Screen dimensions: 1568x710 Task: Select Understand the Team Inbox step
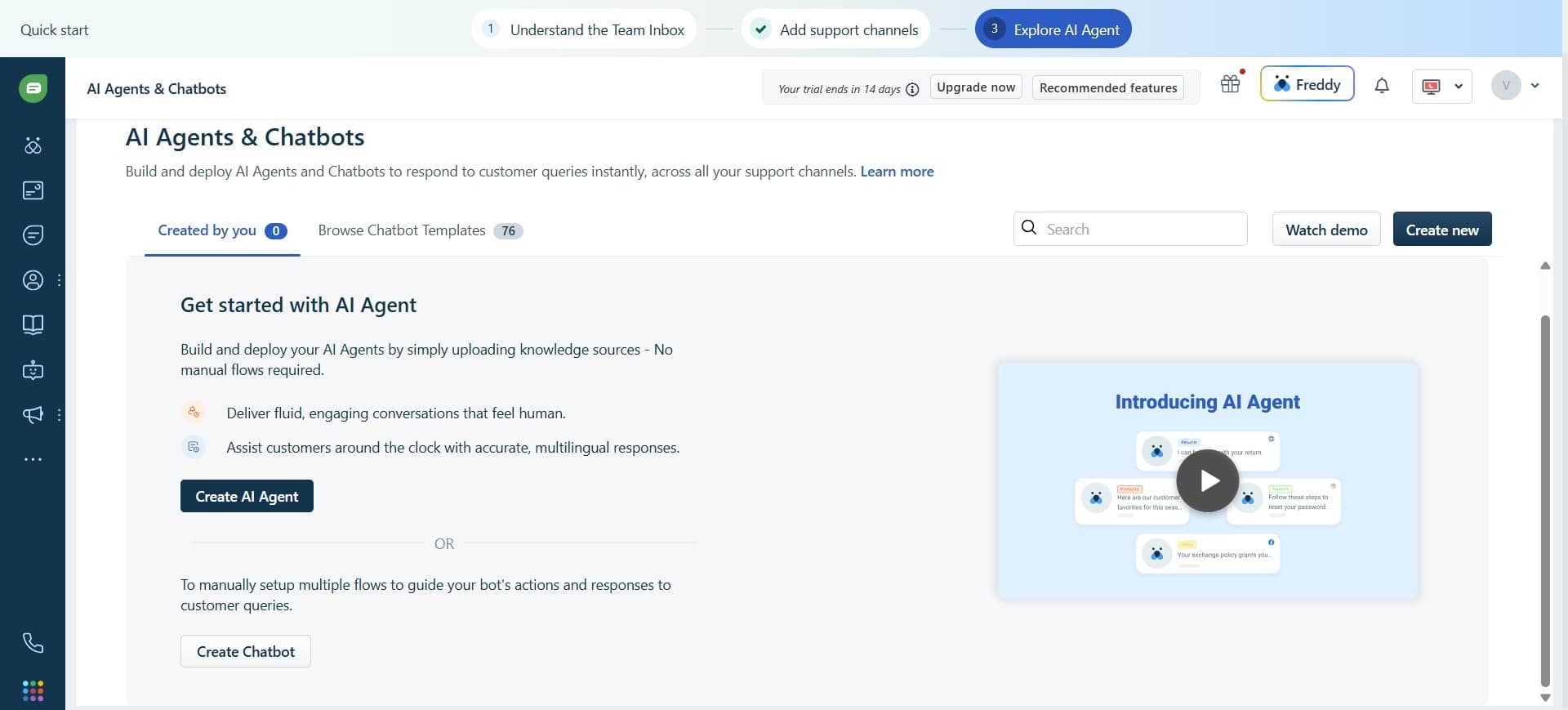(584, 29)
